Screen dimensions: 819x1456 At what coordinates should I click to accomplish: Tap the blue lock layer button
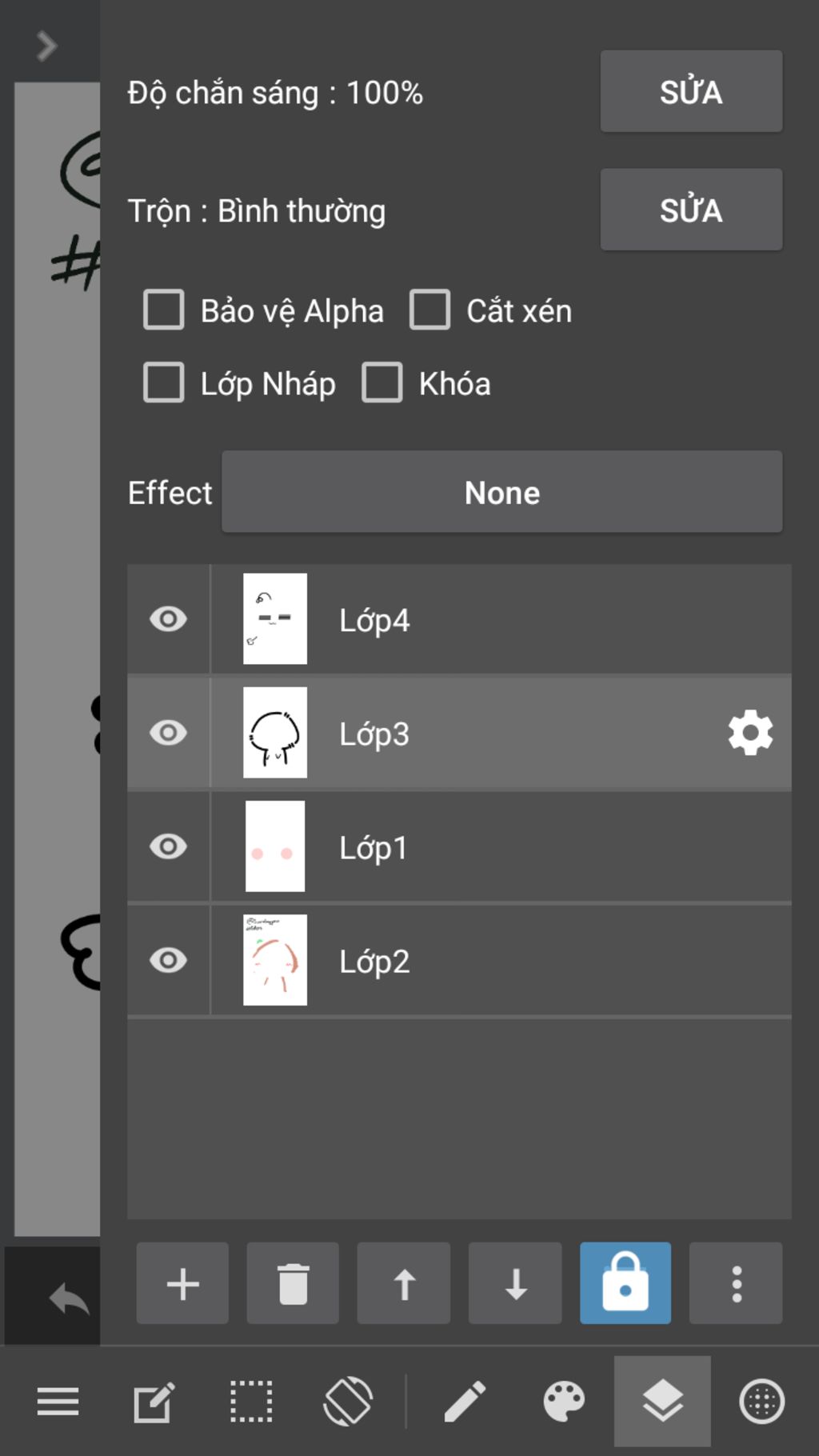click(x=625, y=1283)
